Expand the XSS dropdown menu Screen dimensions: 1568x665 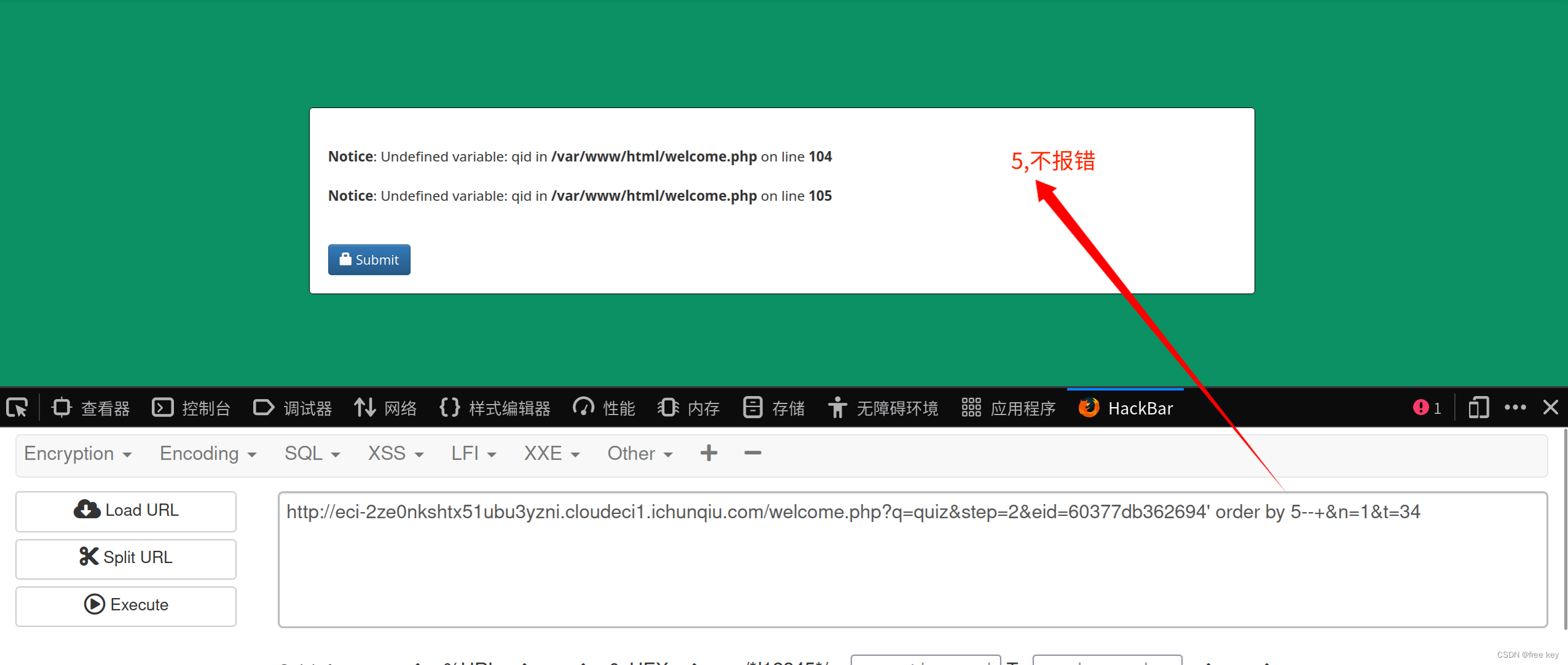pos(395,454)
